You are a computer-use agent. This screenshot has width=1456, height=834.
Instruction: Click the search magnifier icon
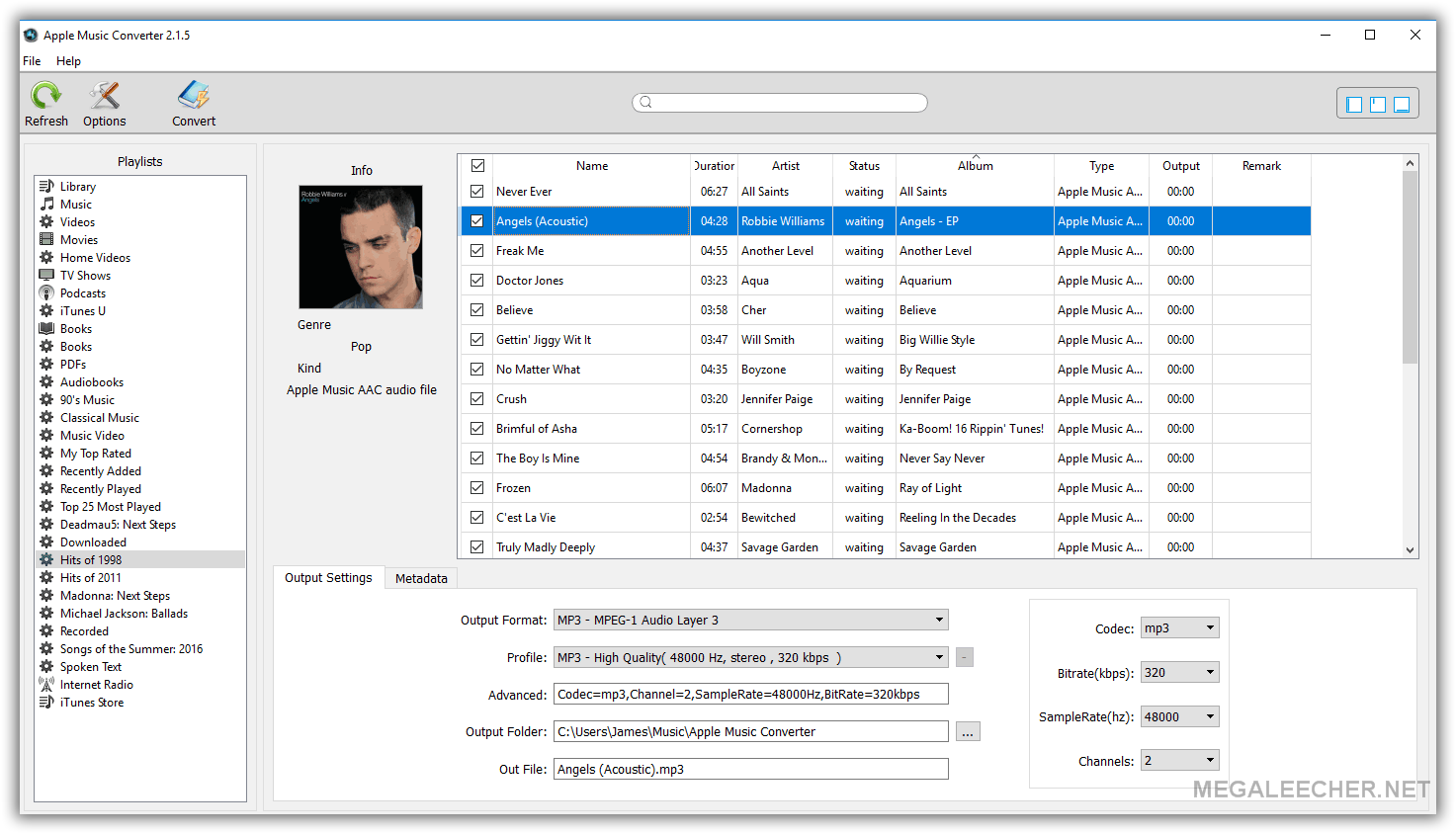pyautogui.click(x=645, y=103)
